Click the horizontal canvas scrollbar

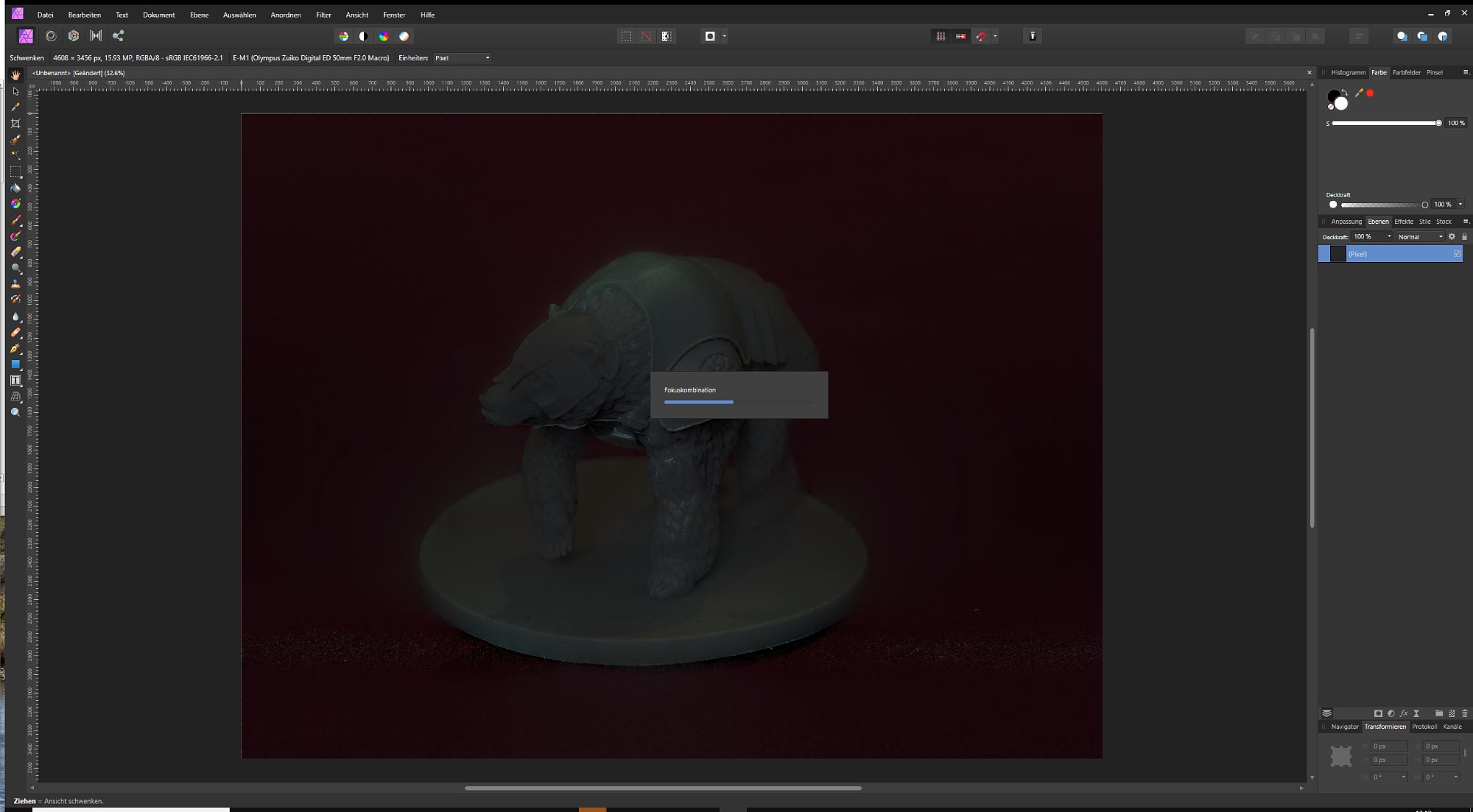663,788
